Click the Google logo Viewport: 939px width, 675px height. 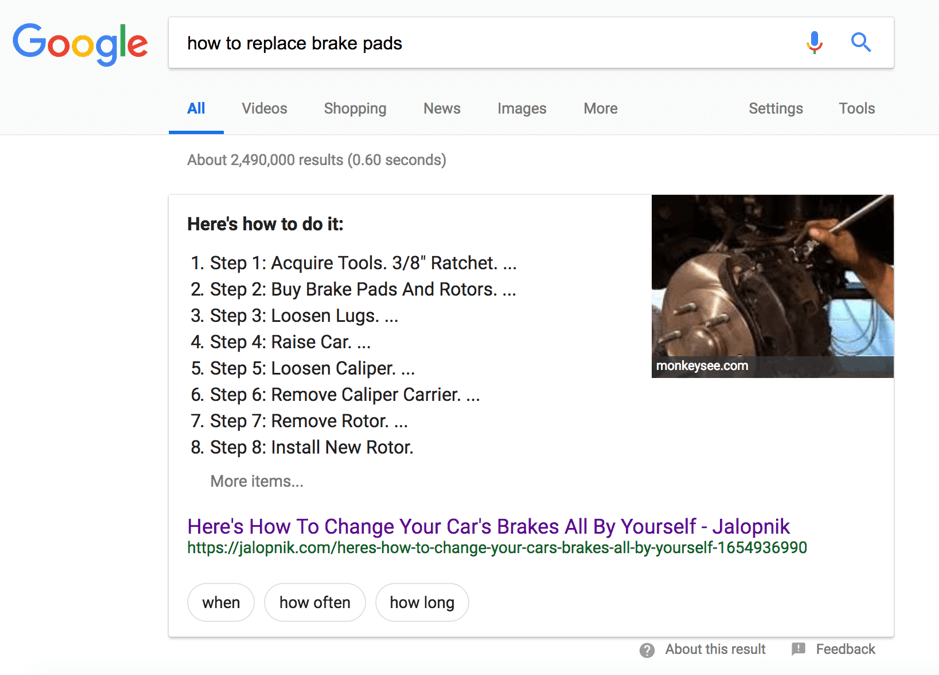point(80,45)
